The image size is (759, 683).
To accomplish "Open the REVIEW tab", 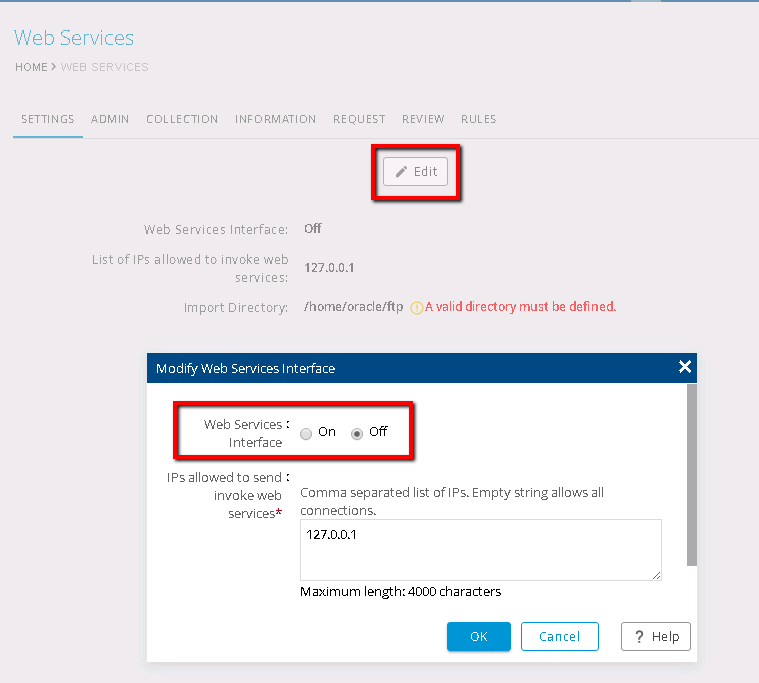I will click(423, 119).
